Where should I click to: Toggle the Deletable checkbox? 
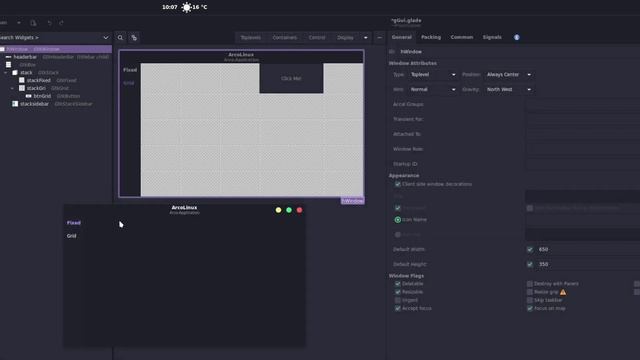point(398,284)
